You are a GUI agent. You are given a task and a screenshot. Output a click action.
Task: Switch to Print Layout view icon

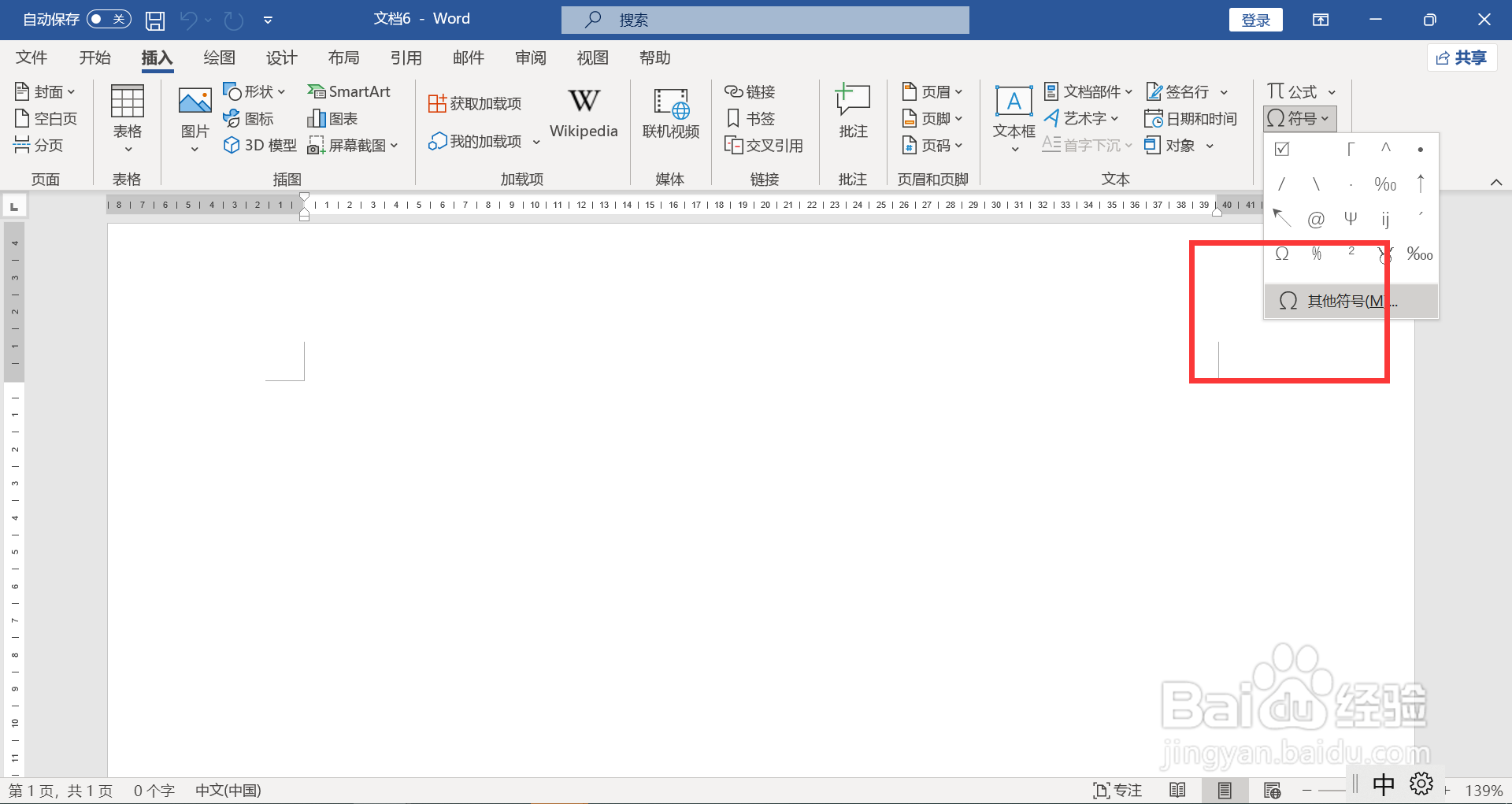tap(1225, 791)
